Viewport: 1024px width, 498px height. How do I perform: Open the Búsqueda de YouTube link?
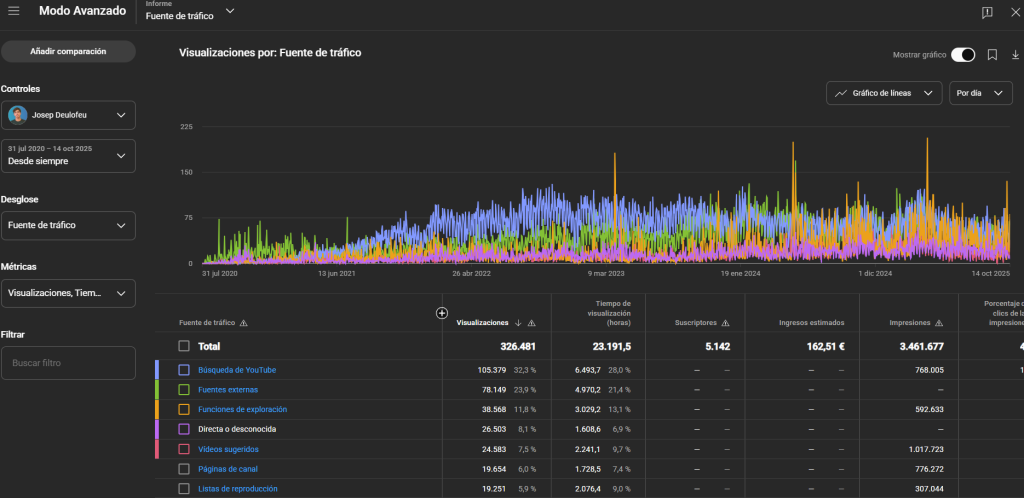(x=237, y=370)
